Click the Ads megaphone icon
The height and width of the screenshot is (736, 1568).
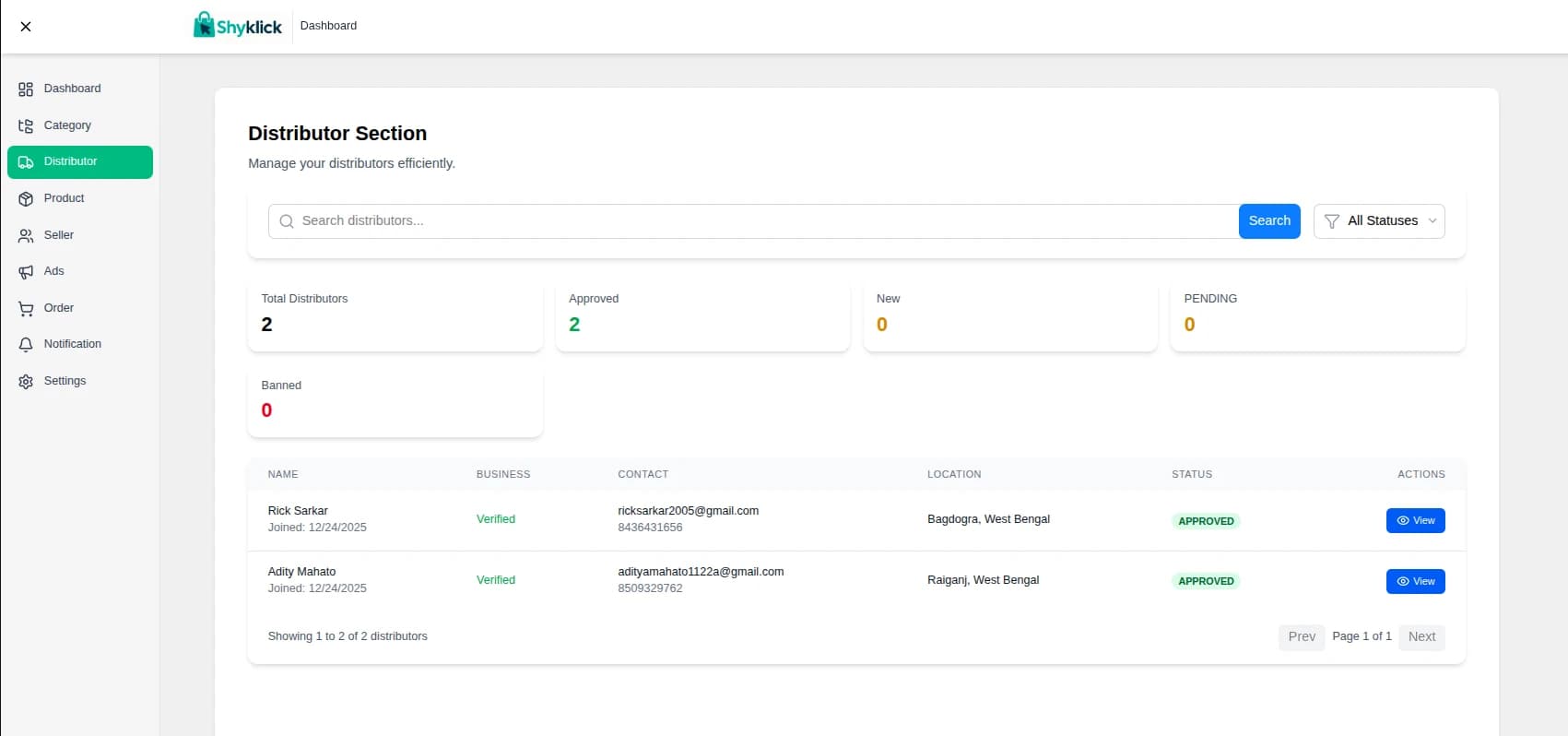(26, 272)
